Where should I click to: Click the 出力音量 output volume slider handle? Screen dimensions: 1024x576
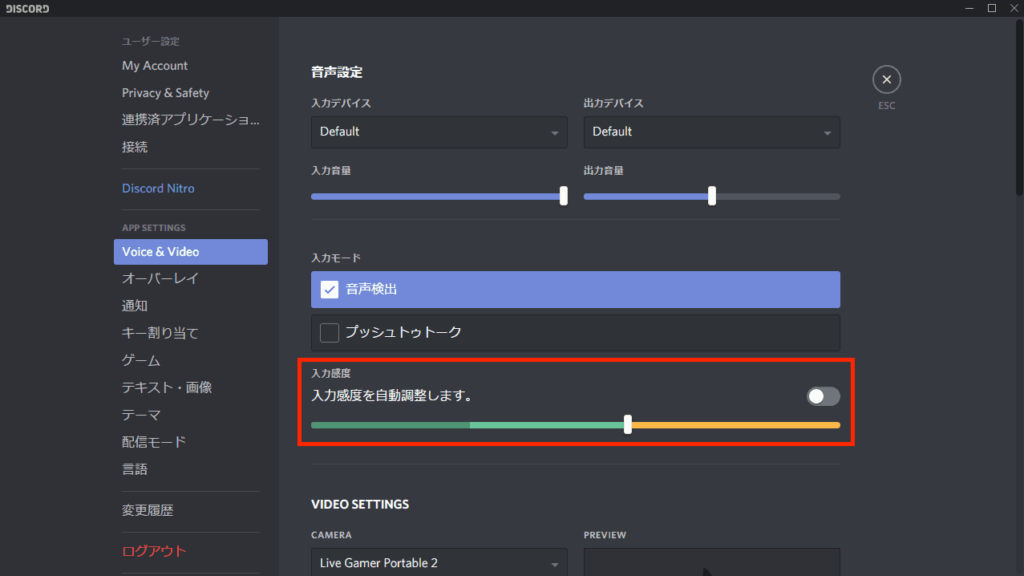click(x=712, y=196)
